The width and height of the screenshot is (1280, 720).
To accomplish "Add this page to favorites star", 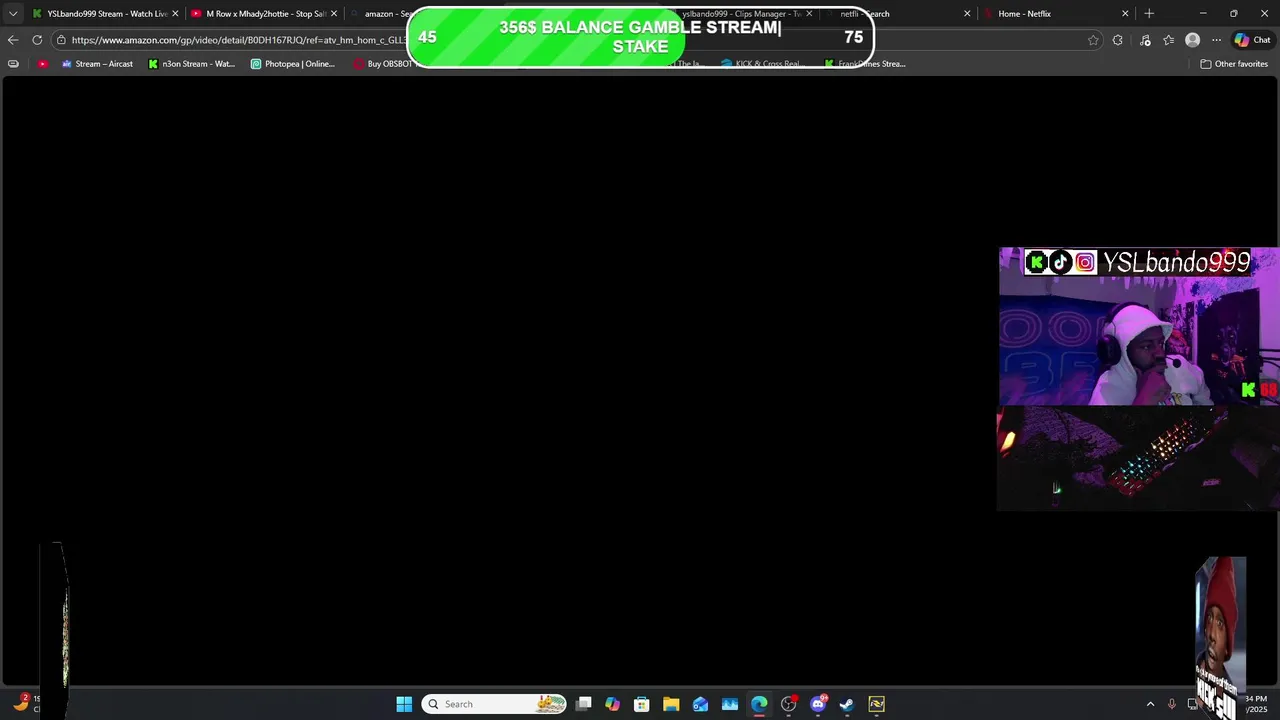I will (1093, 40).
